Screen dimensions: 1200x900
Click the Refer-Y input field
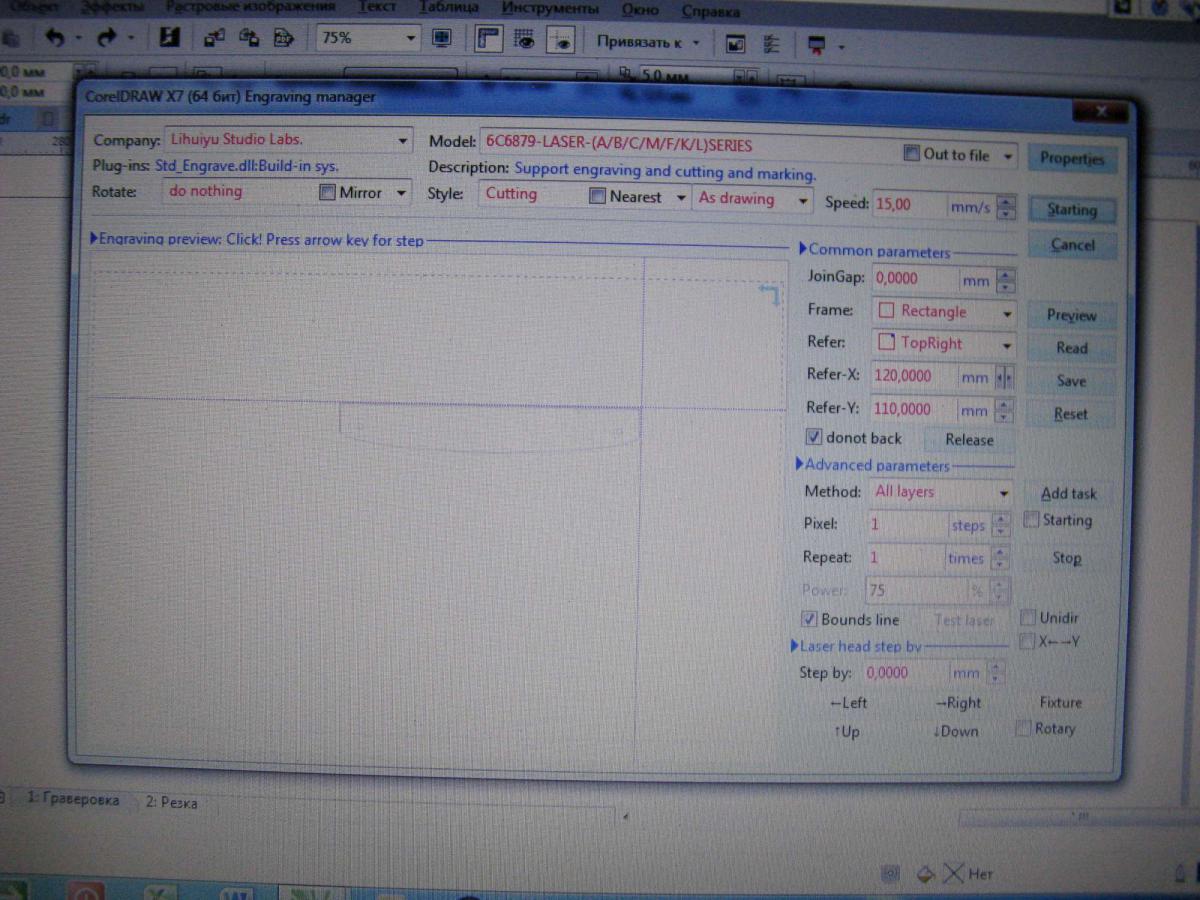[915, 409]
